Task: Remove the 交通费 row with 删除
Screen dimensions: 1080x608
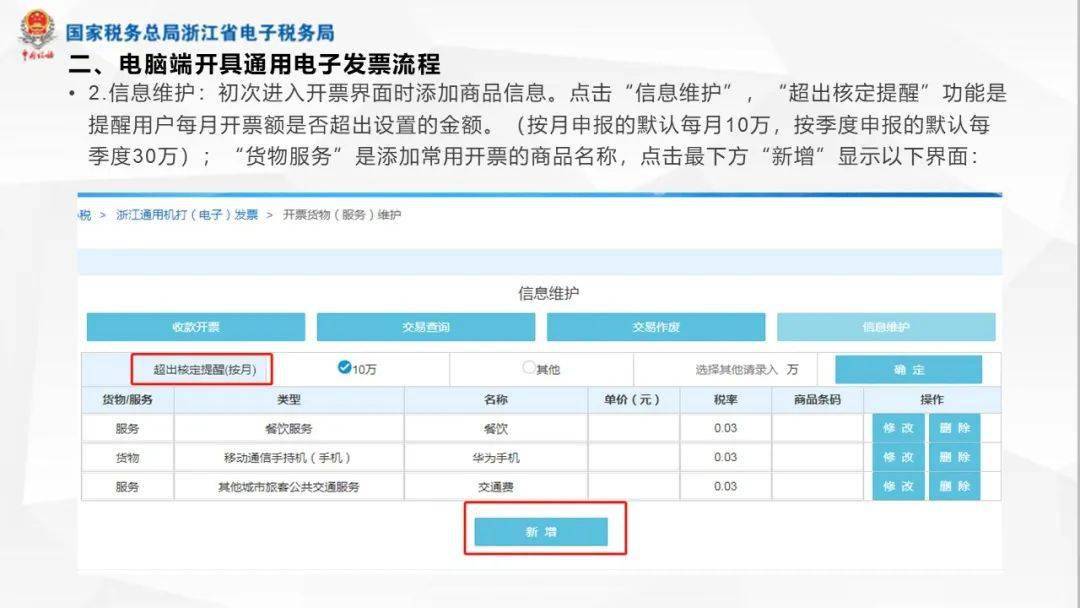Action: click(x=953, y=487)
